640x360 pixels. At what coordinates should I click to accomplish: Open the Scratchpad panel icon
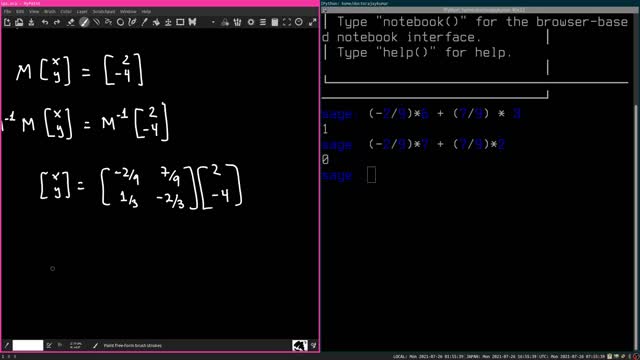(275, 22)
